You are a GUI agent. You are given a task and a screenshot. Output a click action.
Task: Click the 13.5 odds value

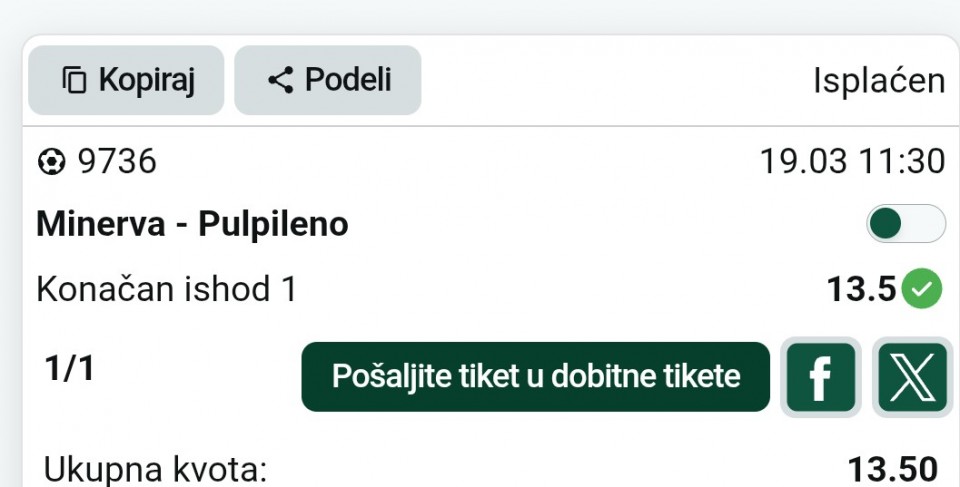[x=861, y=290]
